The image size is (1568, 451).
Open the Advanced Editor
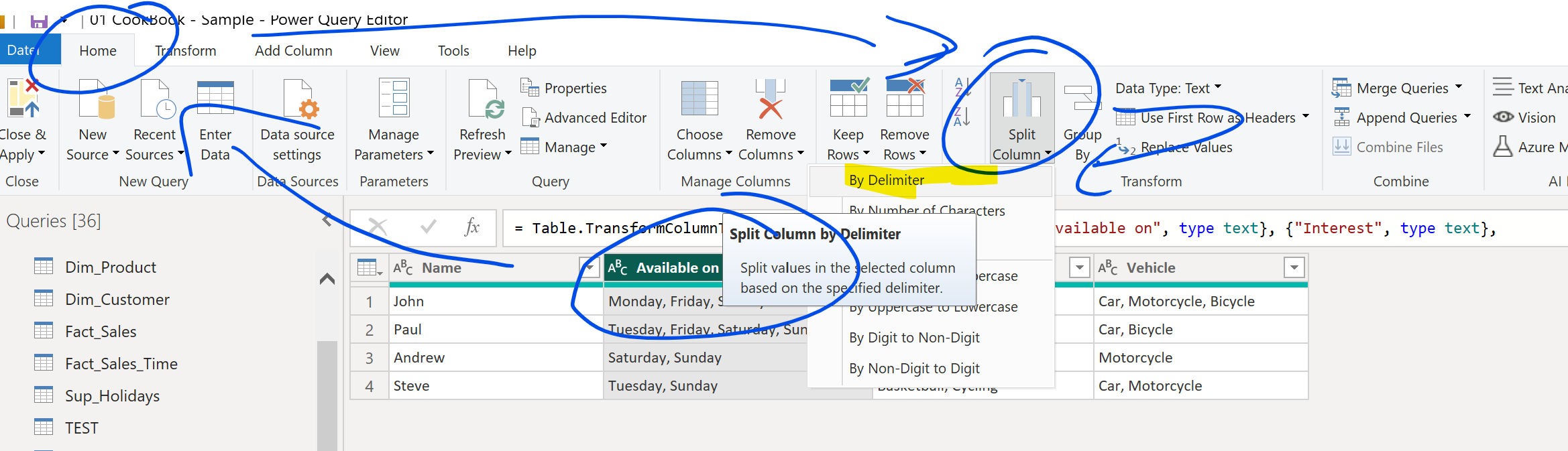pyautogui.click(x=583, y=117)
